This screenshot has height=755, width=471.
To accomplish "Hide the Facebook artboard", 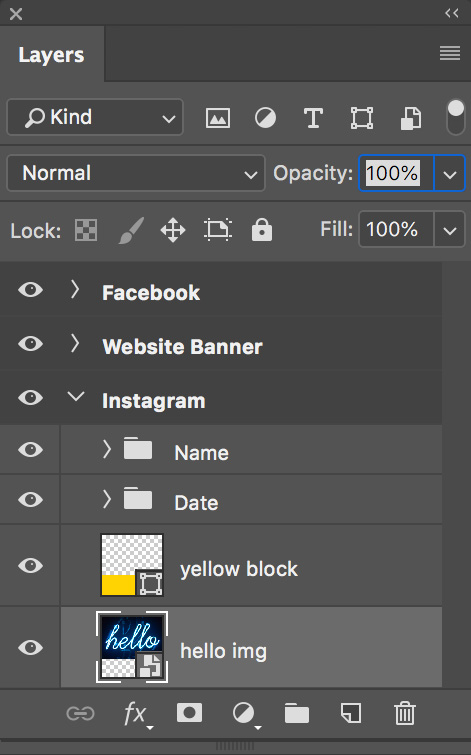I will click(30, 290).
